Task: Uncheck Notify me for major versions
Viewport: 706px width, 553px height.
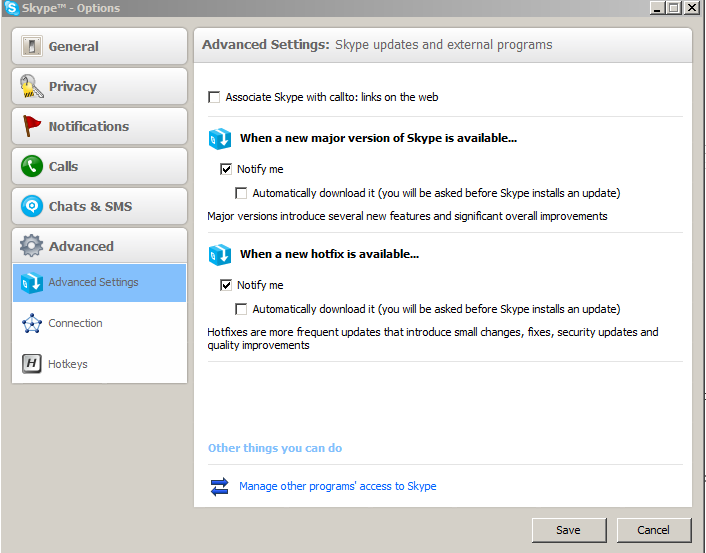Action: (x=226, y=169)
